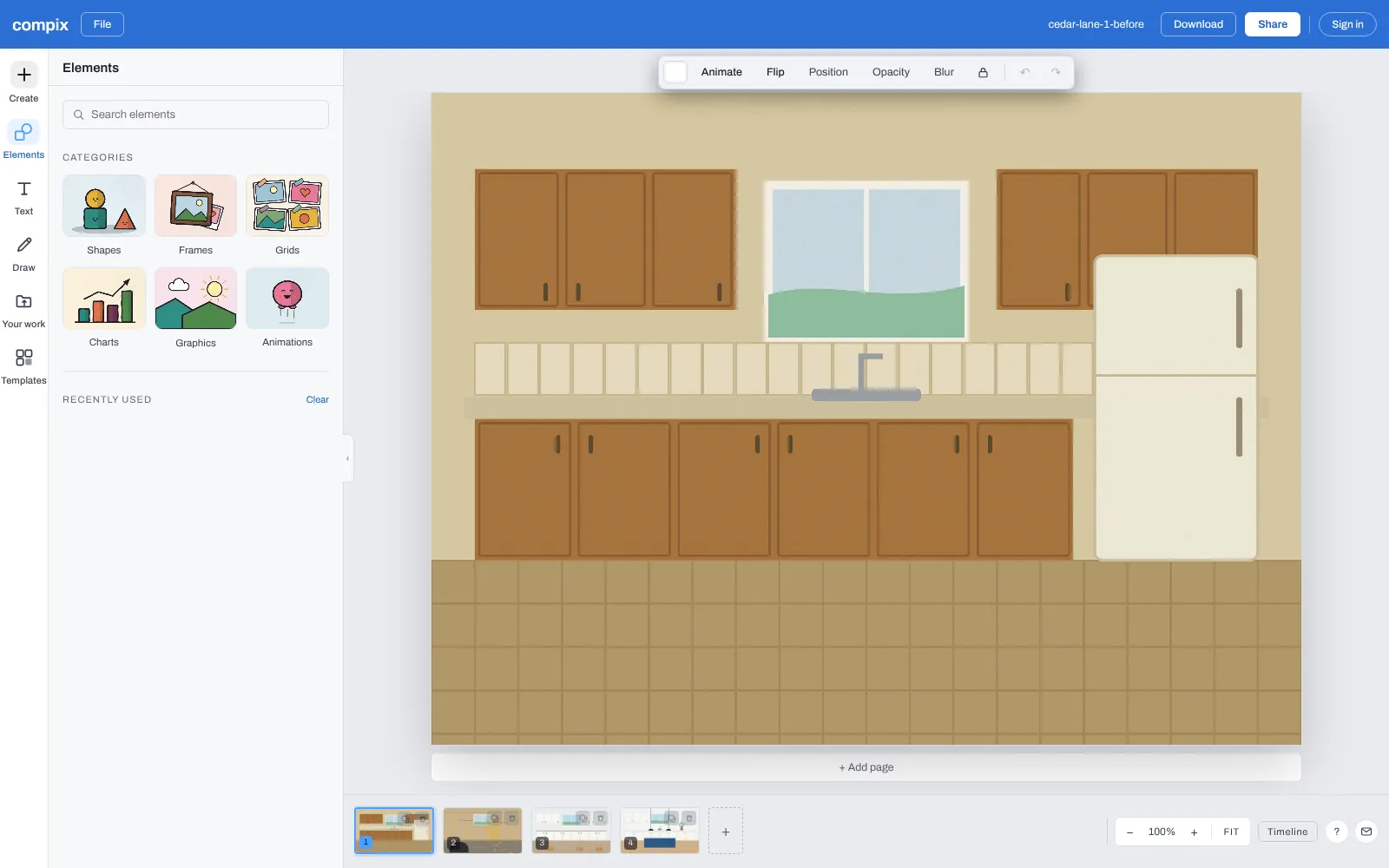Toggle the Timeline view
Screen dimensions: 1389x868
(1287, 832)
